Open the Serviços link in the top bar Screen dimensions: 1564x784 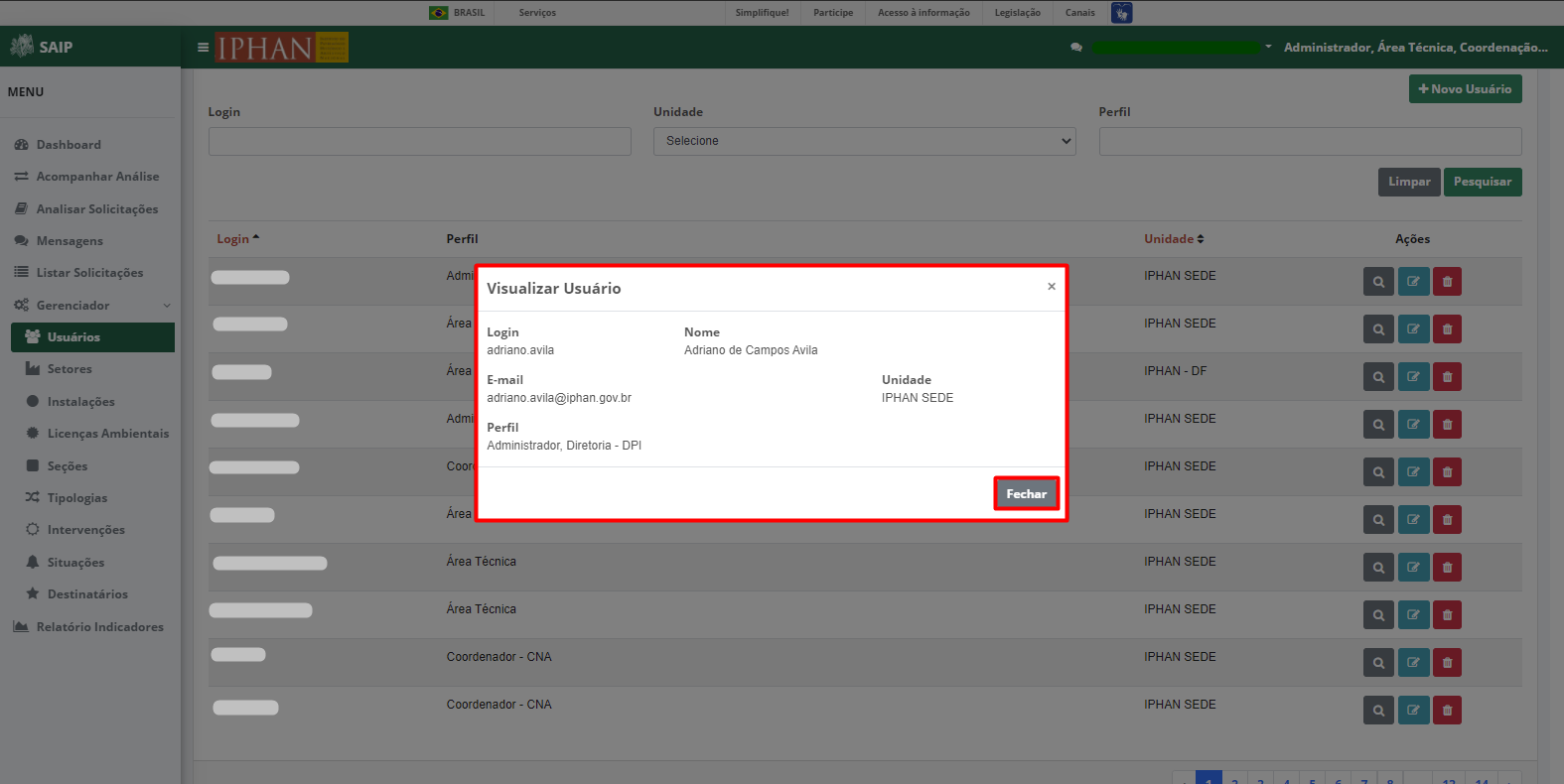click(x=537, y=13)
